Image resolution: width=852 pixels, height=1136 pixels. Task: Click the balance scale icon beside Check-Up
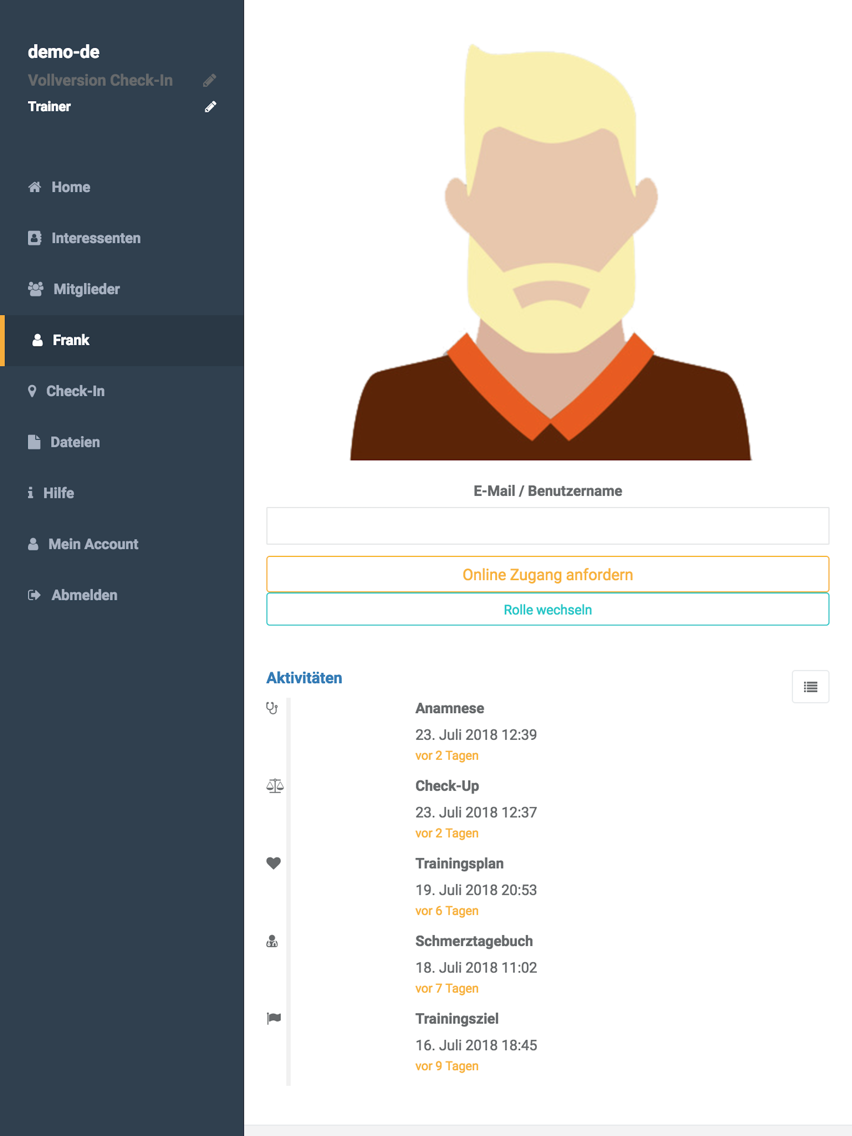tap(275, 785)
